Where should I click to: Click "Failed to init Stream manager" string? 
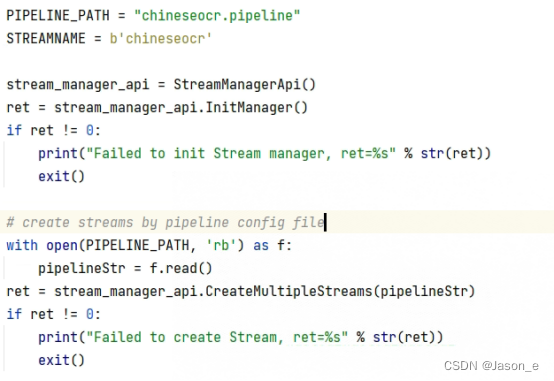(x=241, y=154)
